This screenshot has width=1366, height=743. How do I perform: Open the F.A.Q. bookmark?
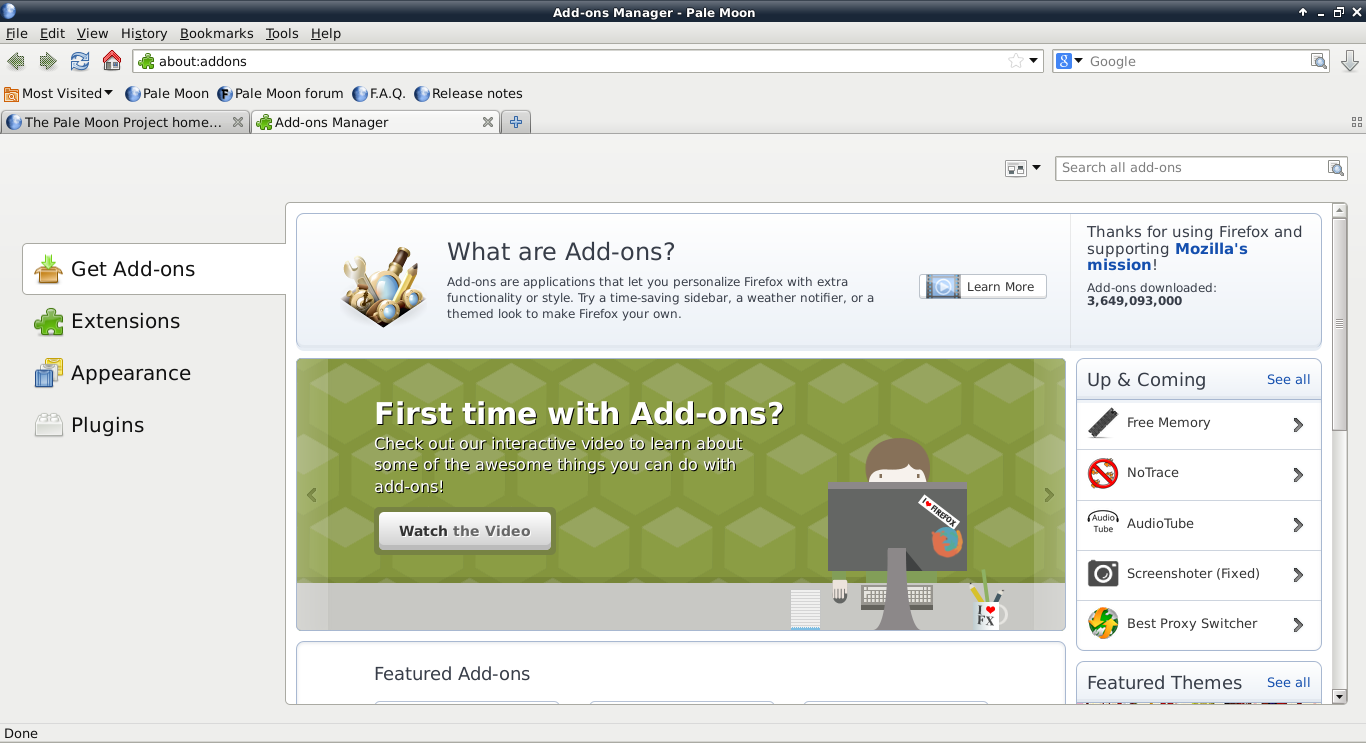point(379,93)
